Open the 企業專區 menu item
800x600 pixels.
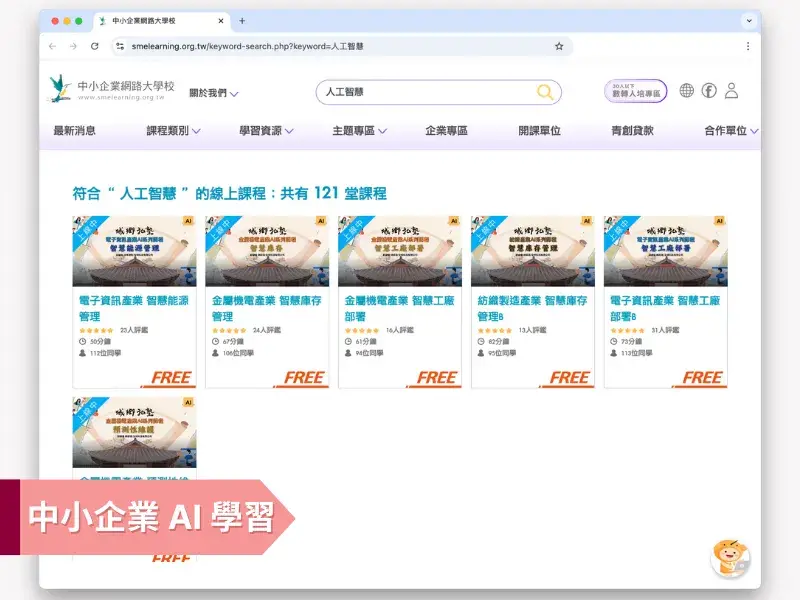coord(446,131)
